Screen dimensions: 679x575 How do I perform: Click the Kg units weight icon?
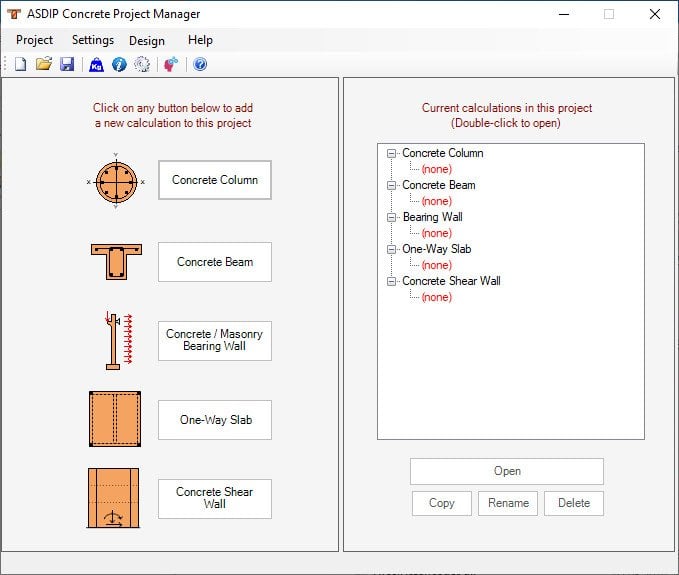click(96, 65)
